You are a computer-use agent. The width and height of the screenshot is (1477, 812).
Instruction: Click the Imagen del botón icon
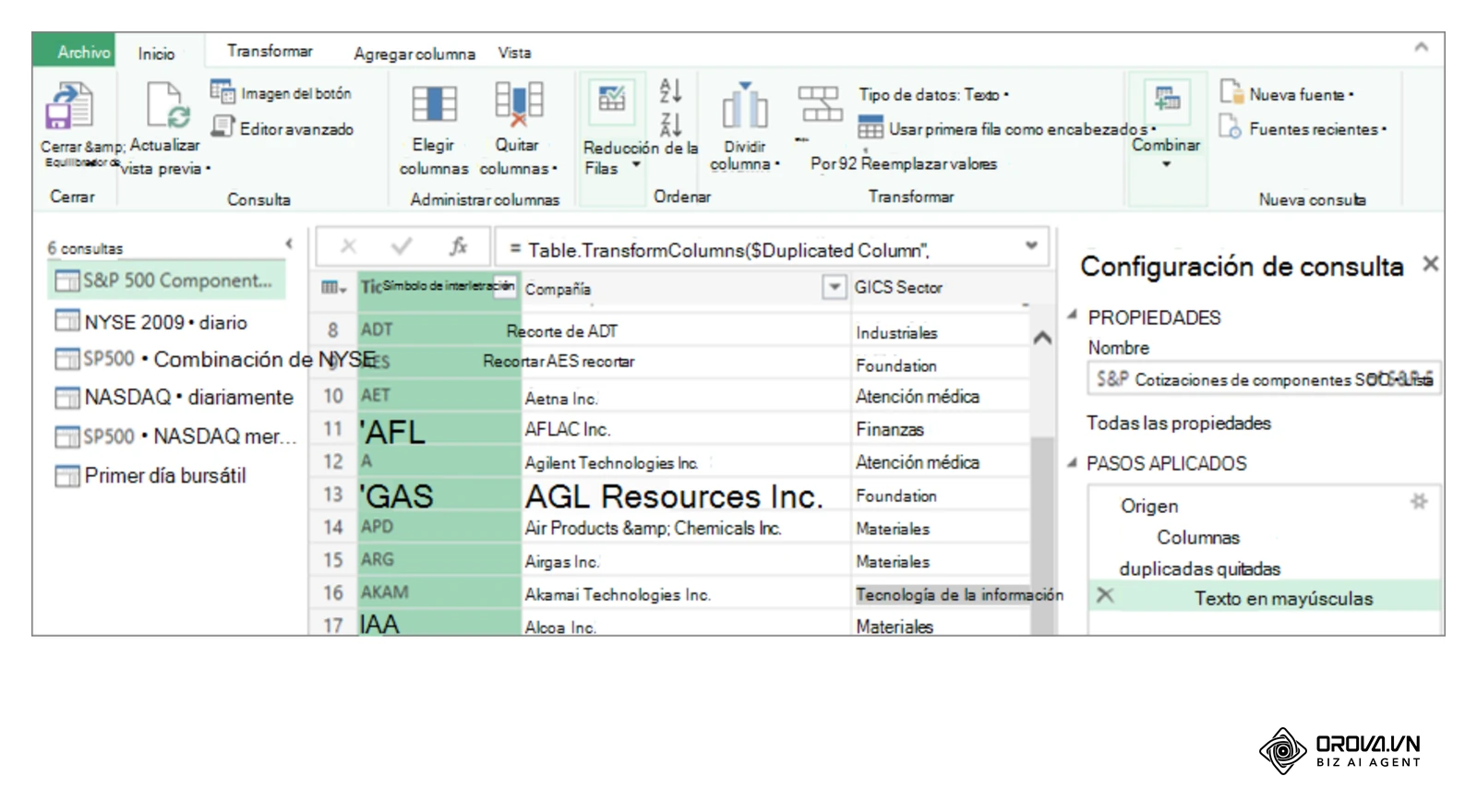pyautogui.click(x=222, y=91)
